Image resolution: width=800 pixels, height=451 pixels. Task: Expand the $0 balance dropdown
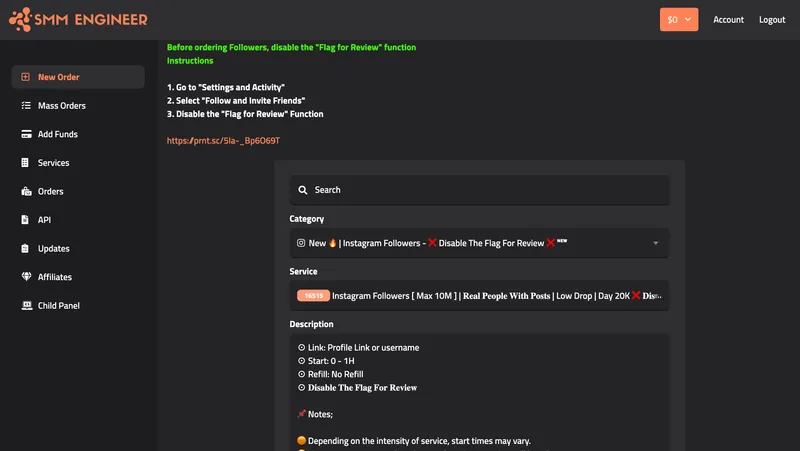click(679, 19)
